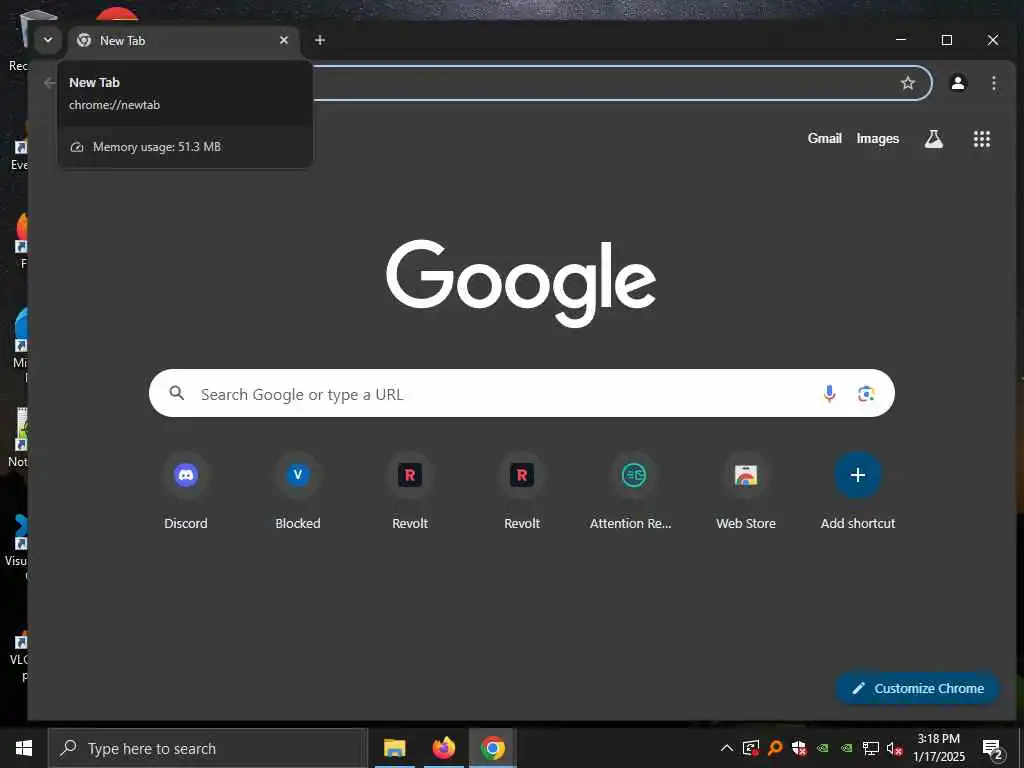Open the taskbar clock showing 3:18 PM
The height and width of the screenshot is (768, 1024).
point(938,748)
